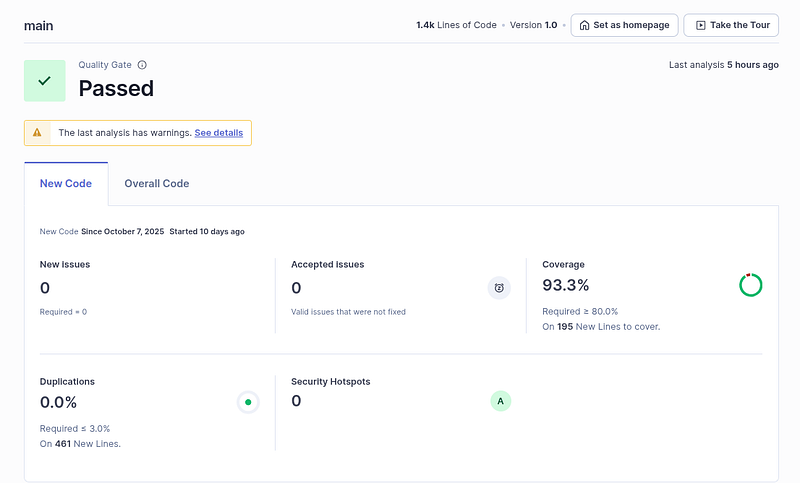The width and height of the screenshot is (800, 483).
Task: Click the New Issues count 0
Action: [45, 288]
